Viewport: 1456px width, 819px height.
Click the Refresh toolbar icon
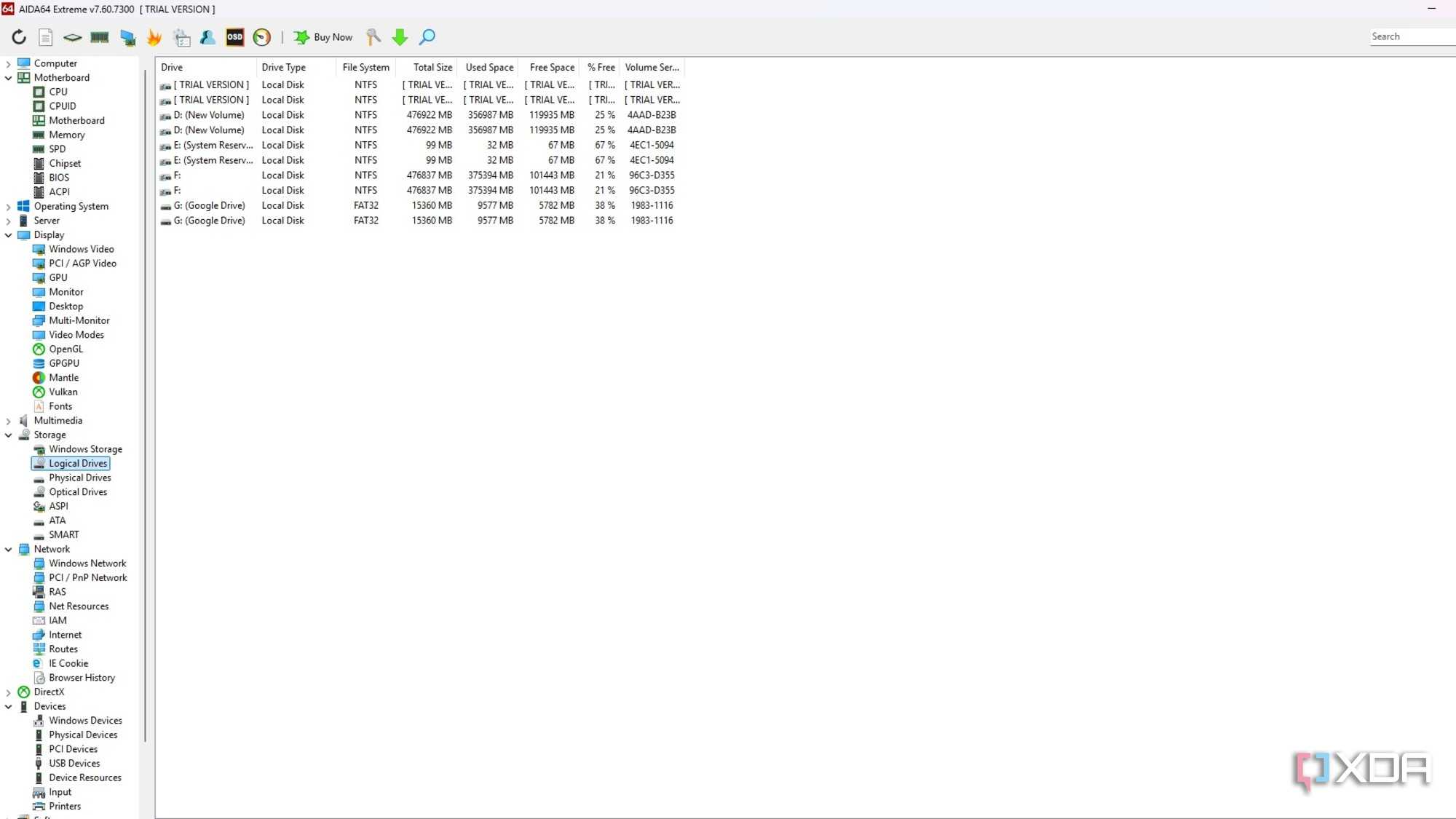coord(19,37)
